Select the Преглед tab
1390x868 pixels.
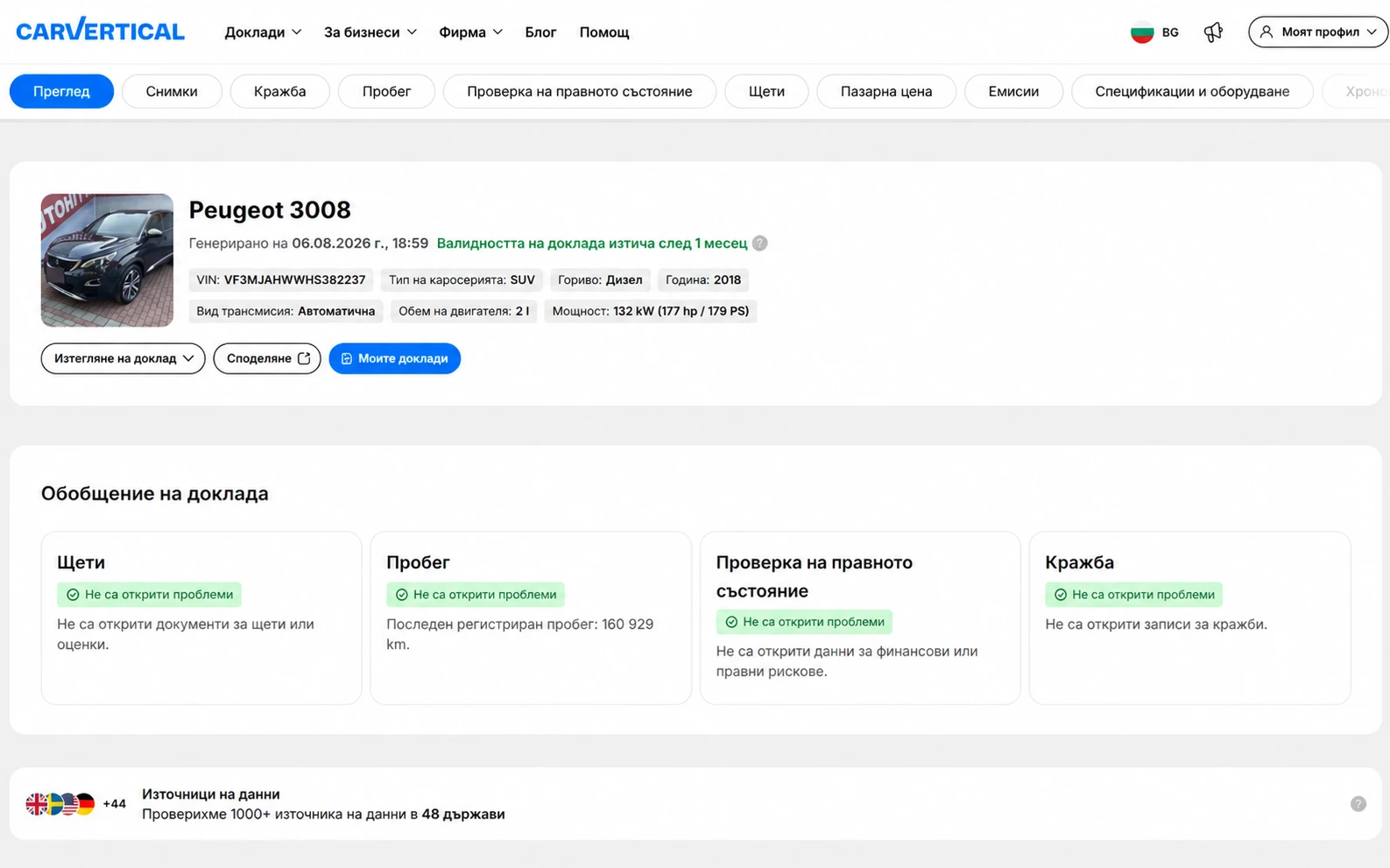(61, 91)
